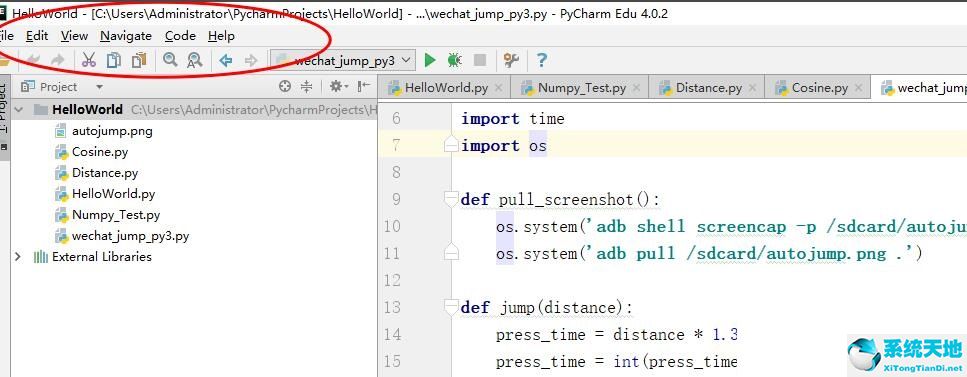This screenshot has width=967, height=377.
Task: Start debugging with the green bug icon
Action: coord(455,60)
